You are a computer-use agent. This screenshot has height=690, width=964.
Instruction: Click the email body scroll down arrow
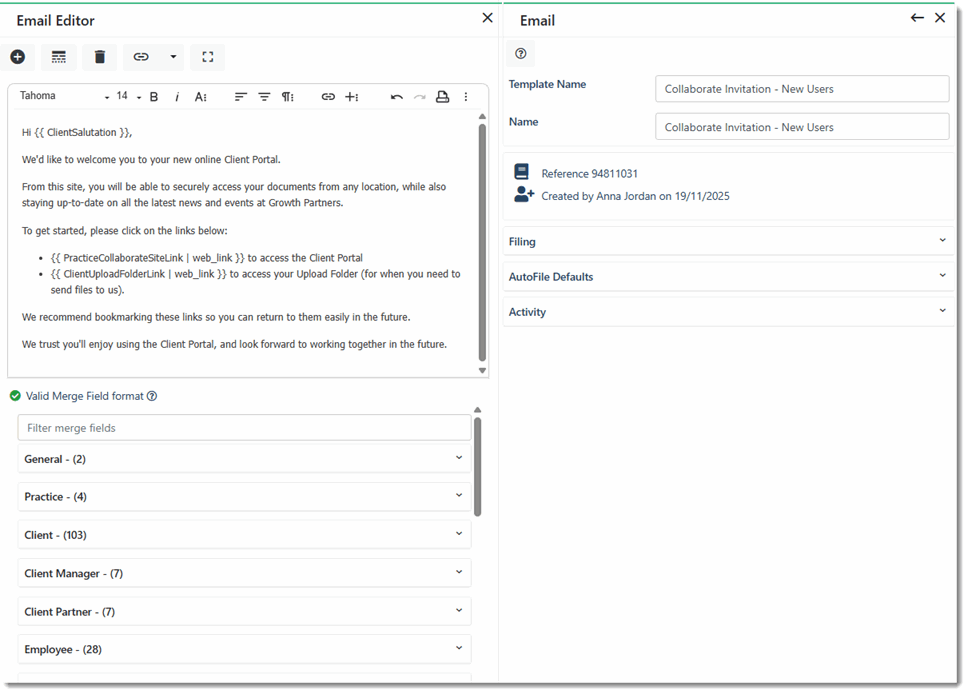click(x=482, y=370)
